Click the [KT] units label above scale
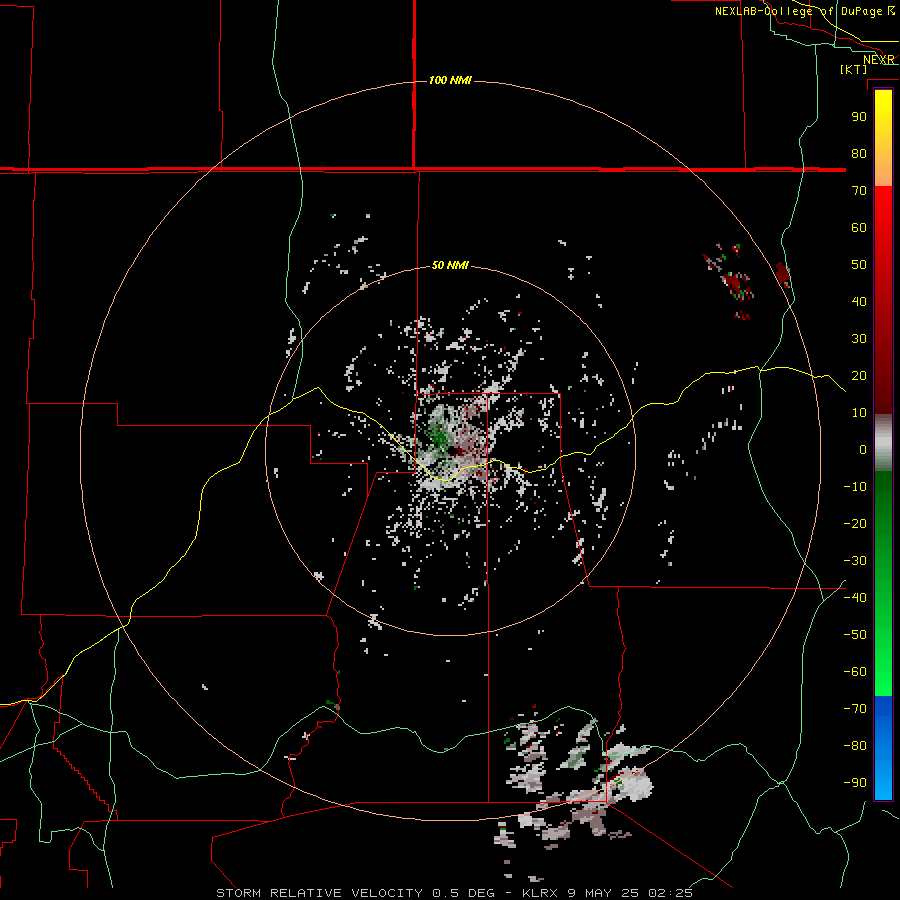This screenshot has width=900, height=900. coord(854,69)
